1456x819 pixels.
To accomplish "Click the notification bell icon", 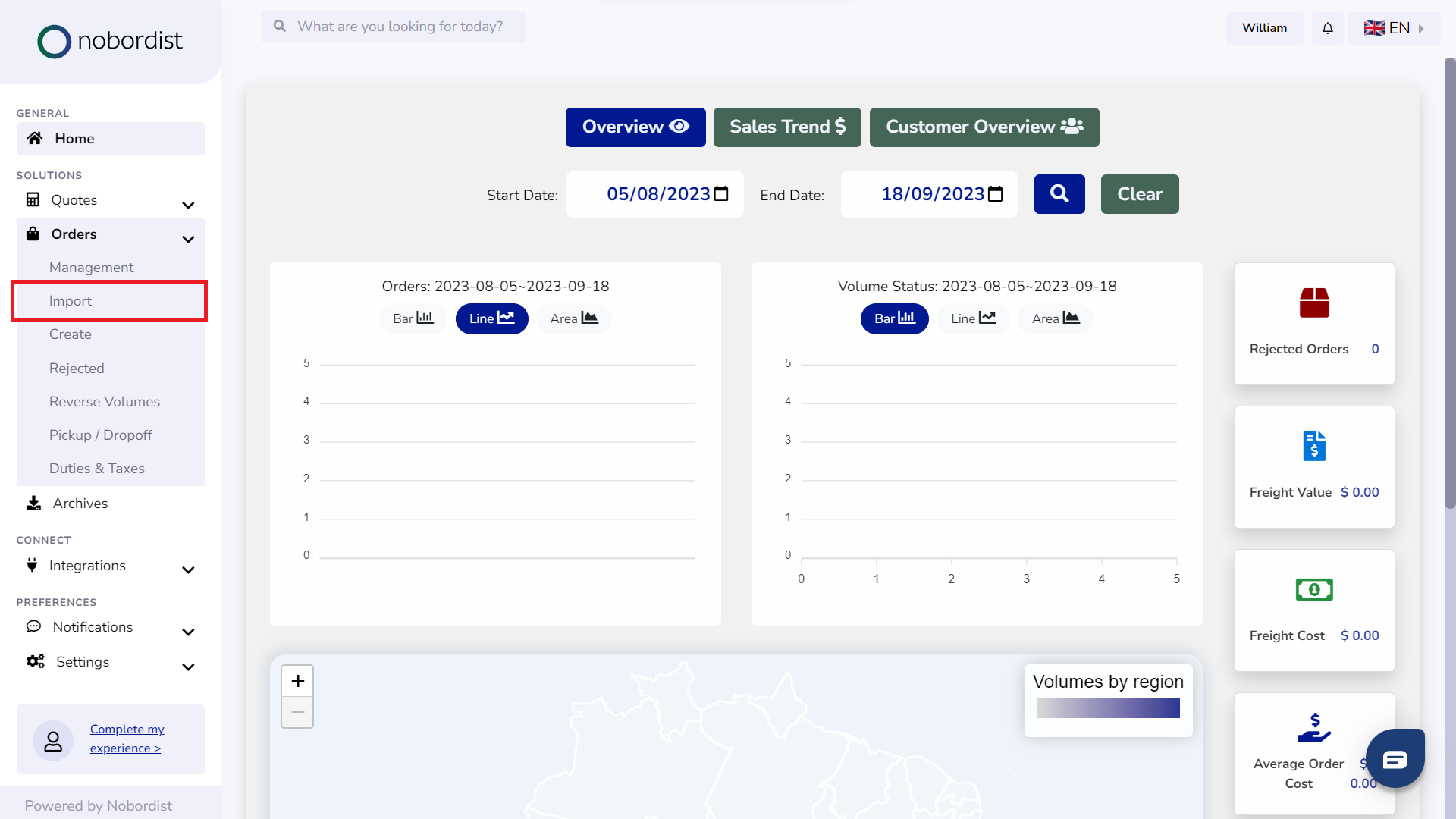I will (1327, 28).
